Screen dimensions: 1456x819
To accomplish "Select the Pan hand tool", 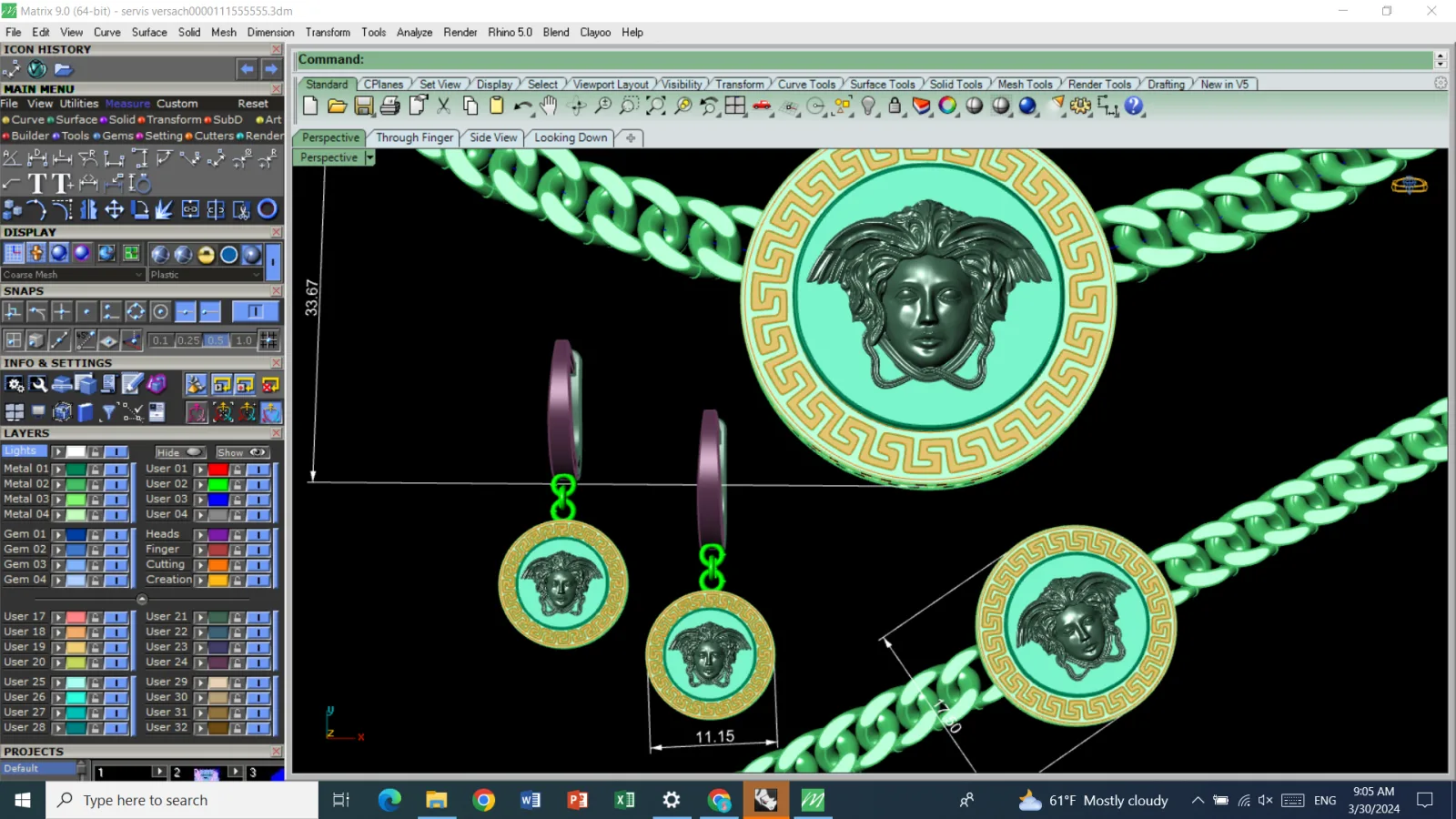I will 549,106.
